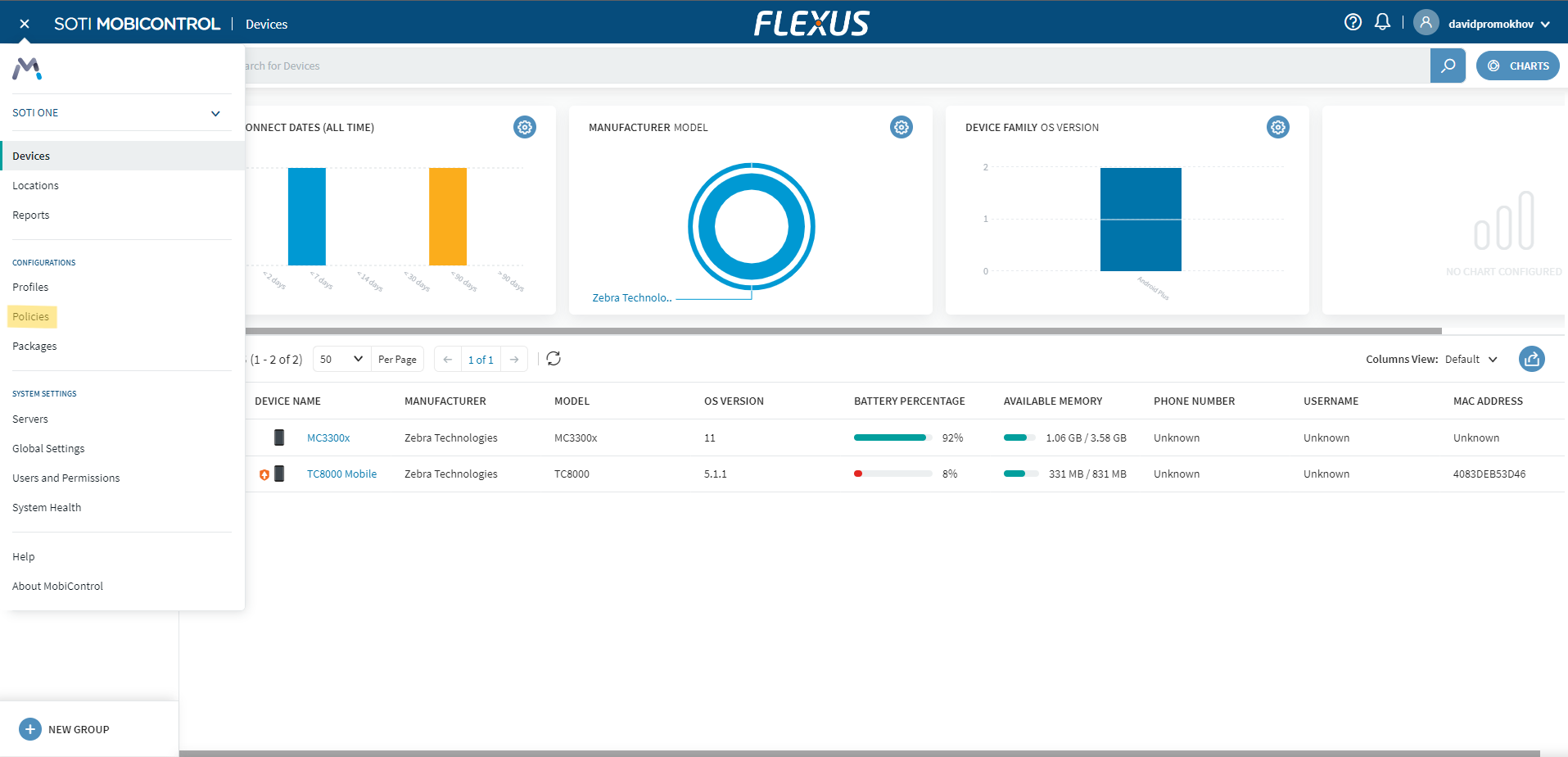Click the search magnifier button
Screen dimensions: 1568x757
pos(1447,66)
